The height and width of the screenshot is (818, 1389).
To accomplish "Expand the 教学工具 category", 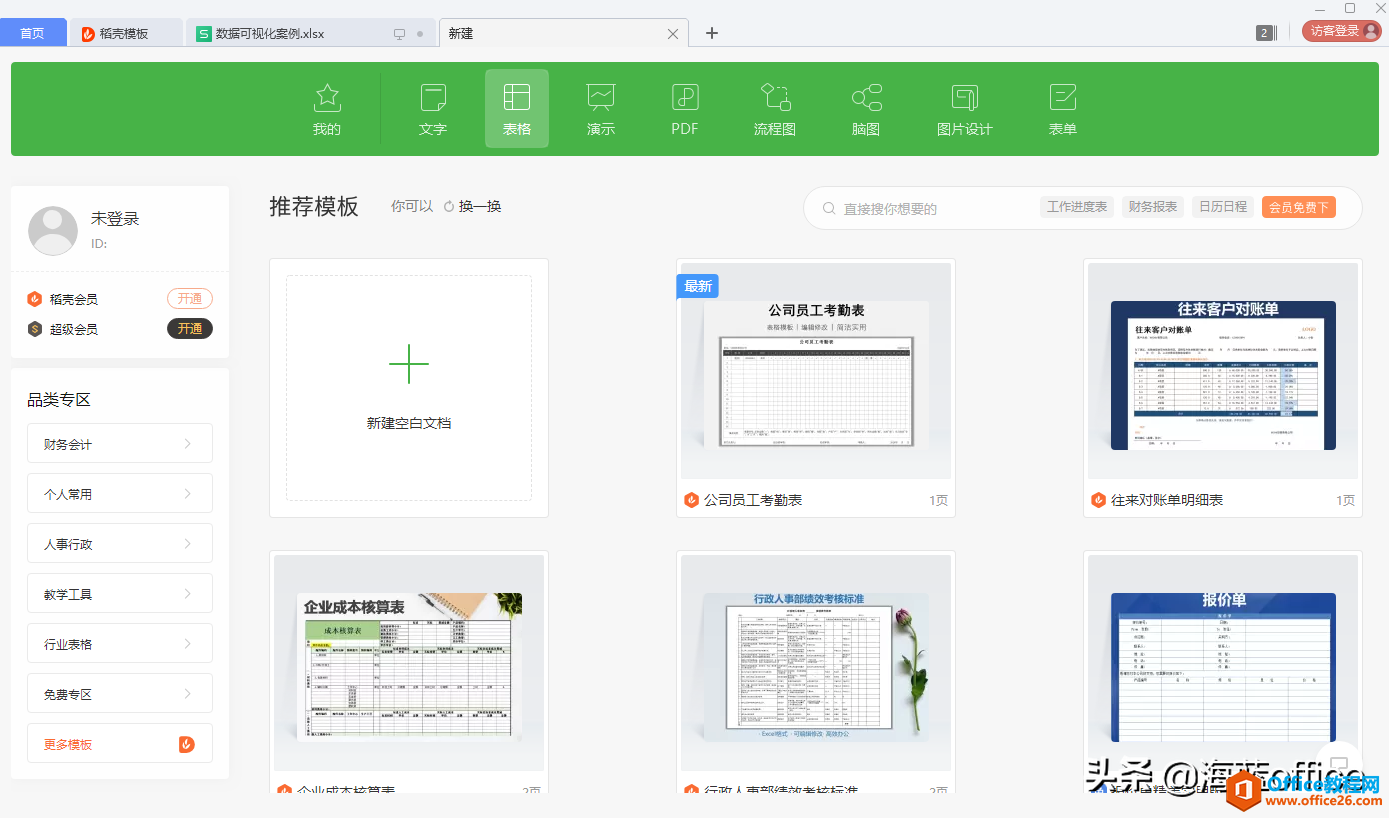I will 120,594.
